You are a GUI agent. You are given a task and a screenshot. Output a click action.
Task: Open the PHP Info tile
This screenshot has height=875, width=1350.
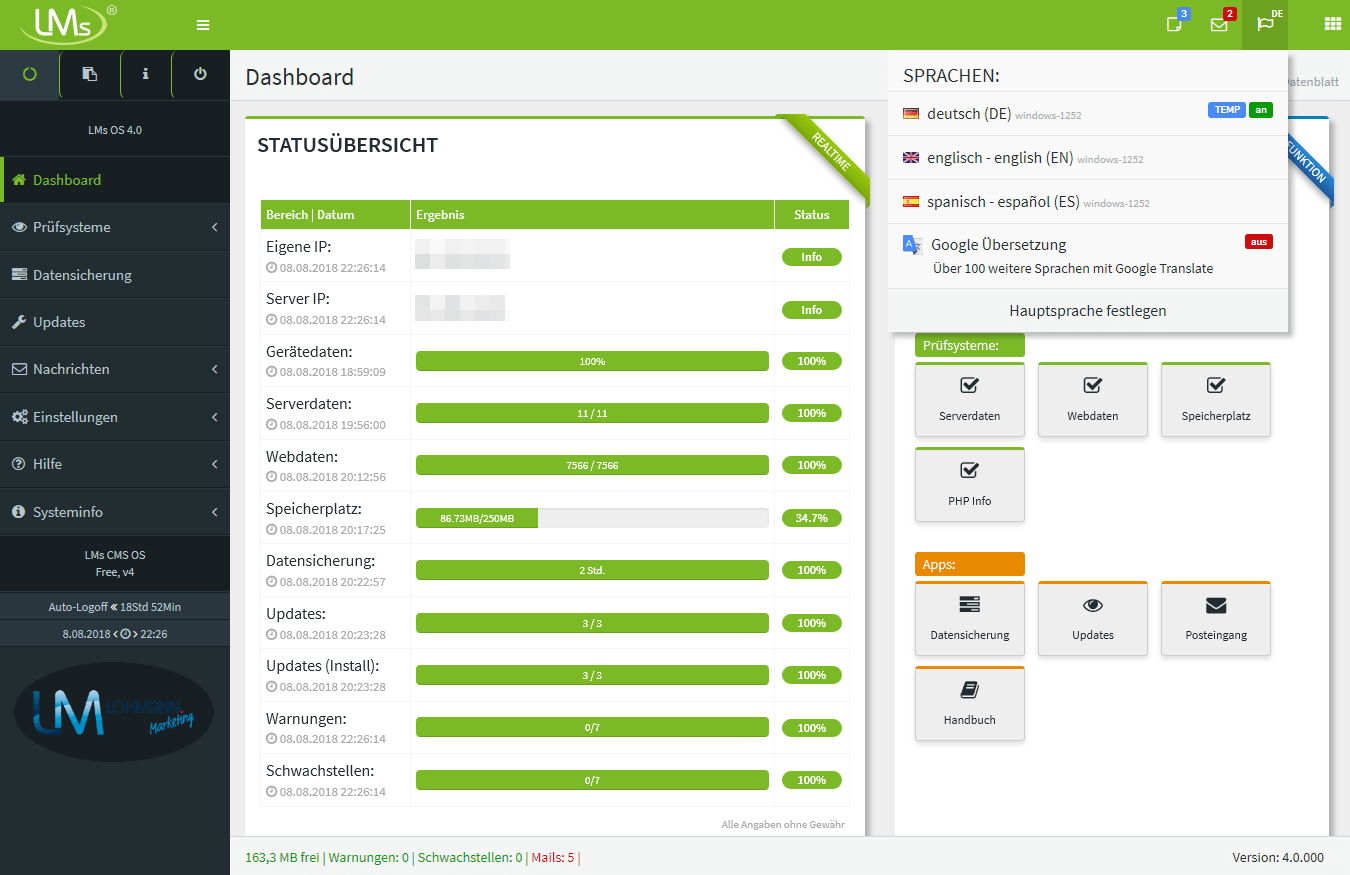(970, 484)
